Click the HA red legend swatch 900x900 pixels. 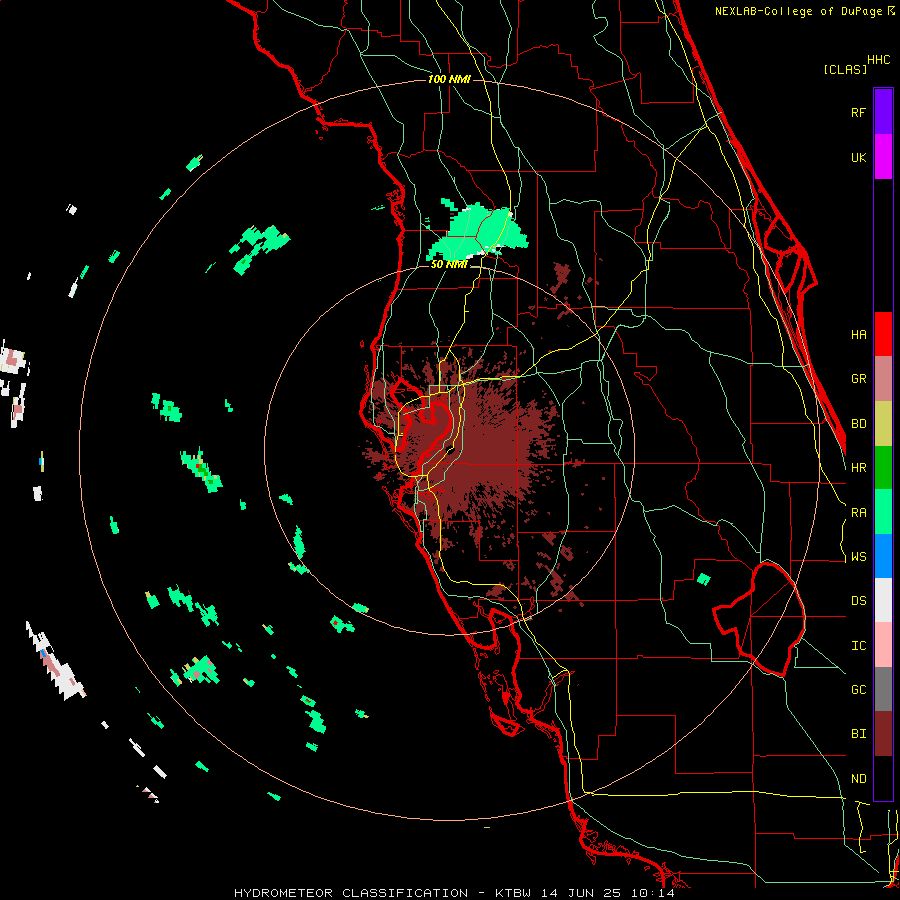coord(883,334)
